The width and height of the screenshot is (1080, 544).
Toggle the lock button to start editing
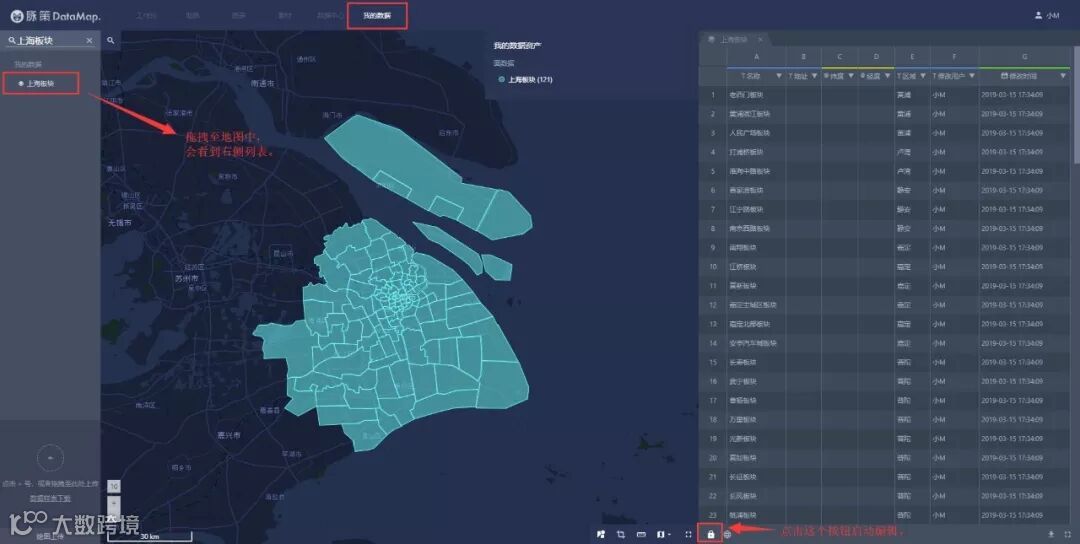(x=711, y=534)
